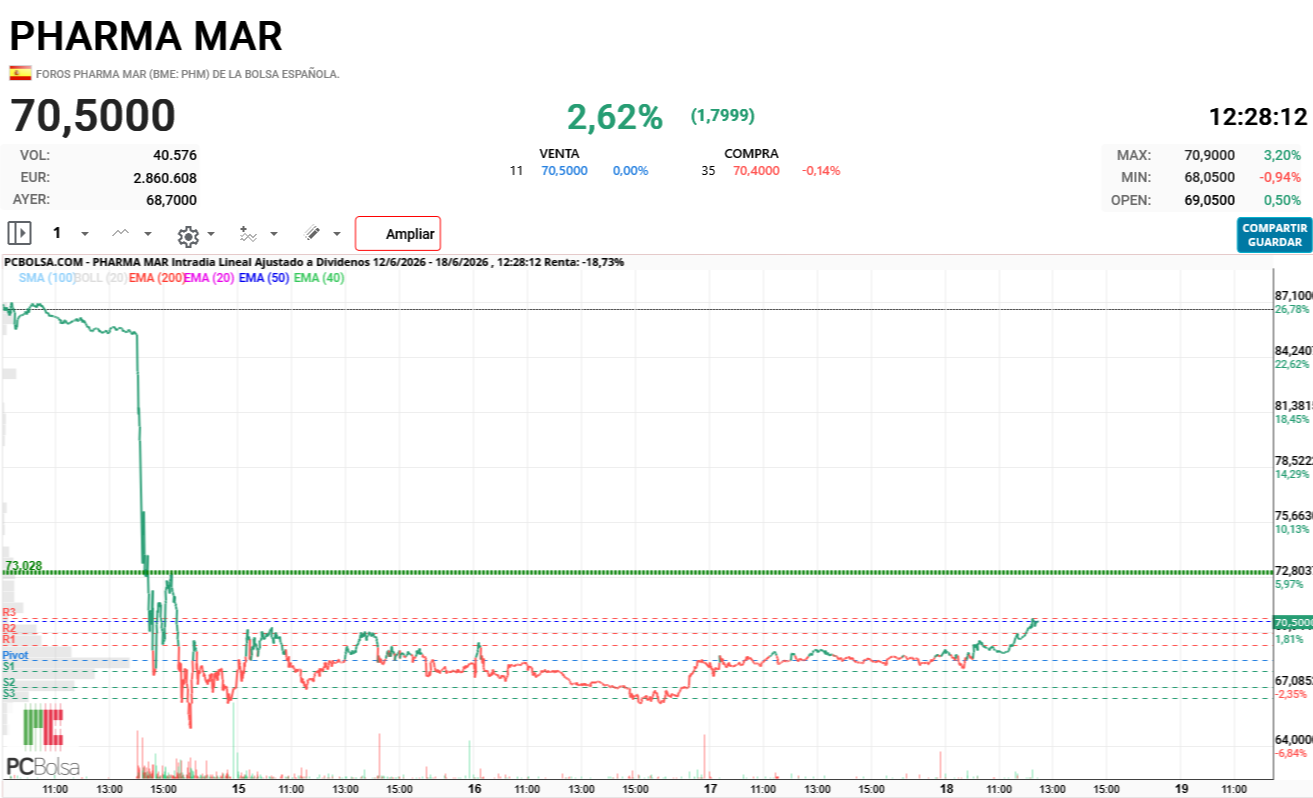1313x798 pixels.
Task: Click the 0,50% OPEN percentage
Action: pos(1282,200)
